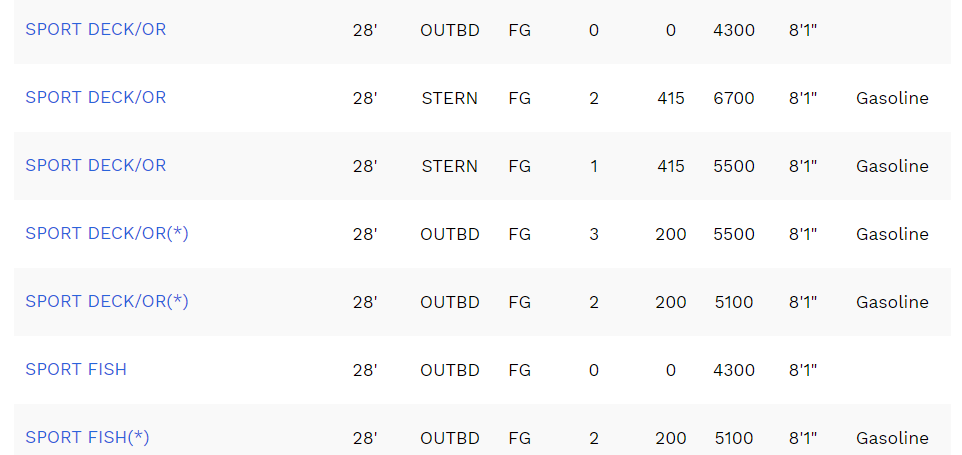Click 8'1" in the three-engine row

(x=803, y=234)
